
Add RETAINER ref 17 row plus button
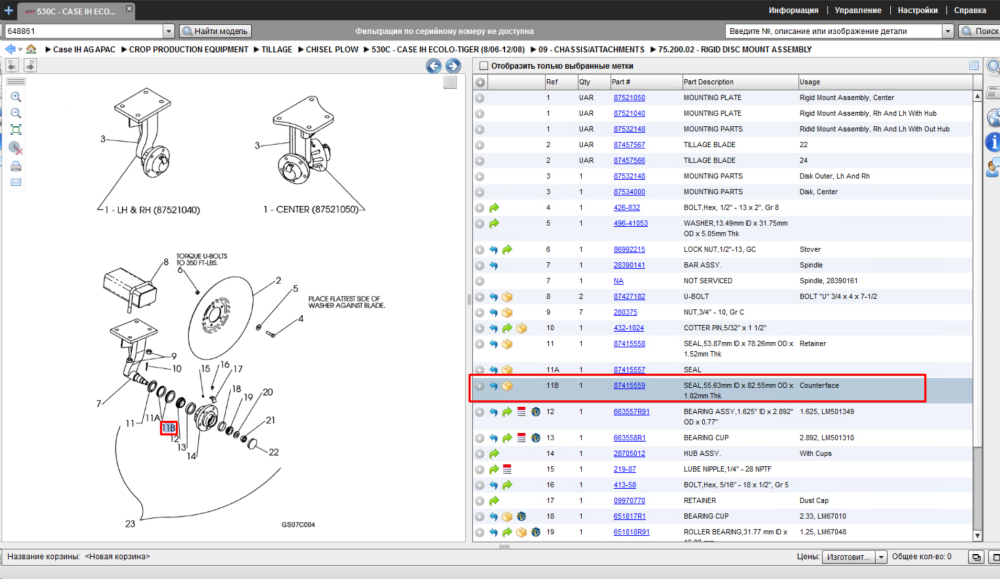[480, 501]
